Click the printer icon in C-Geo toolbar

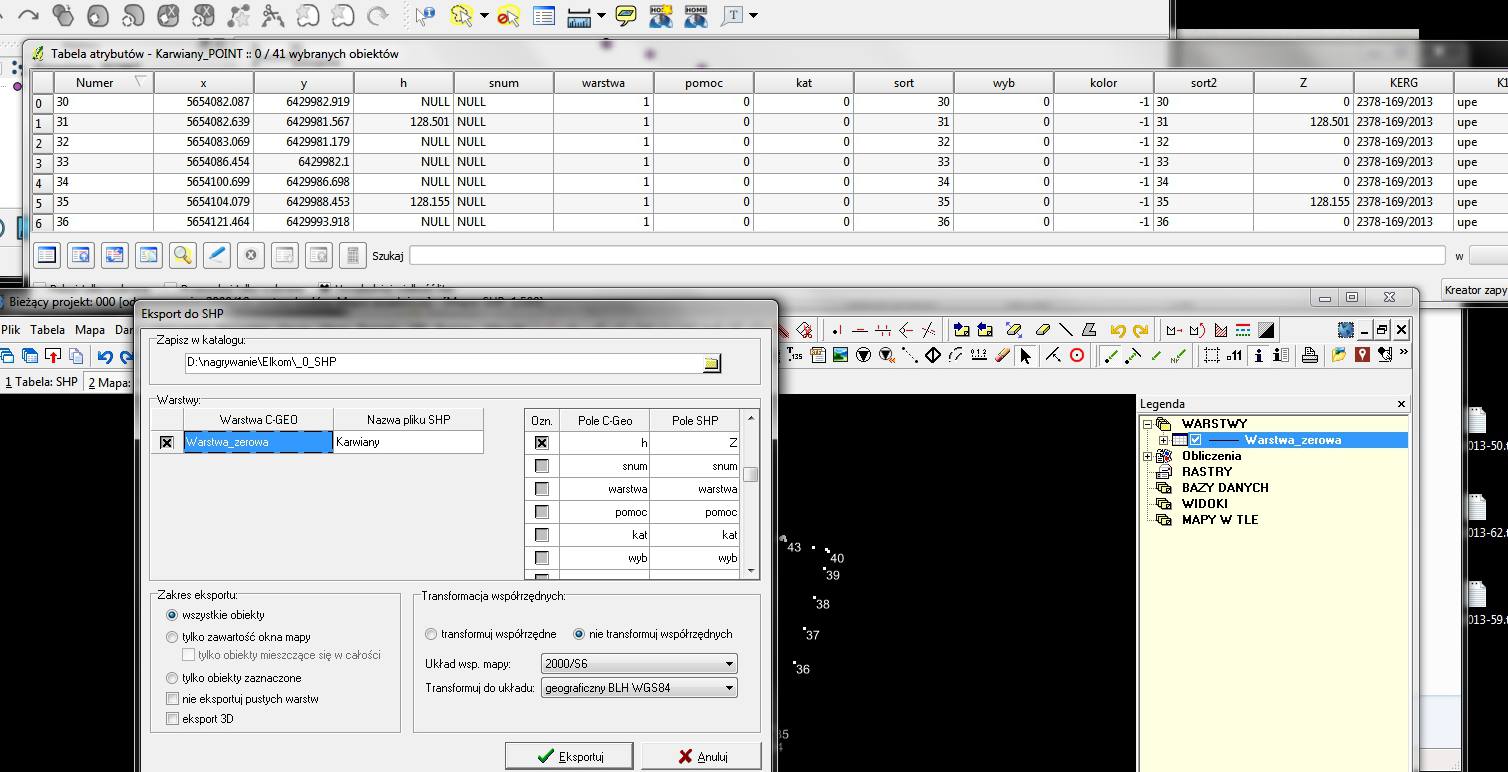[x=1310, y=355]
